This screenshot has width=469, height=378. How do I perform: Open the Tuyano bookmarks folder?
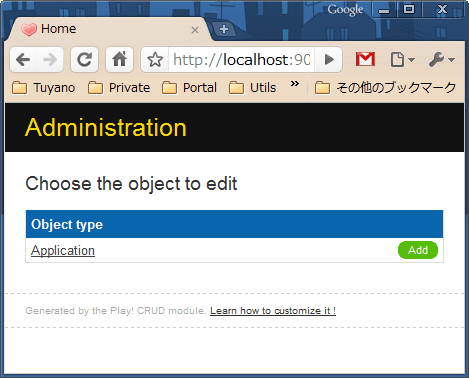tap(44, 88)
